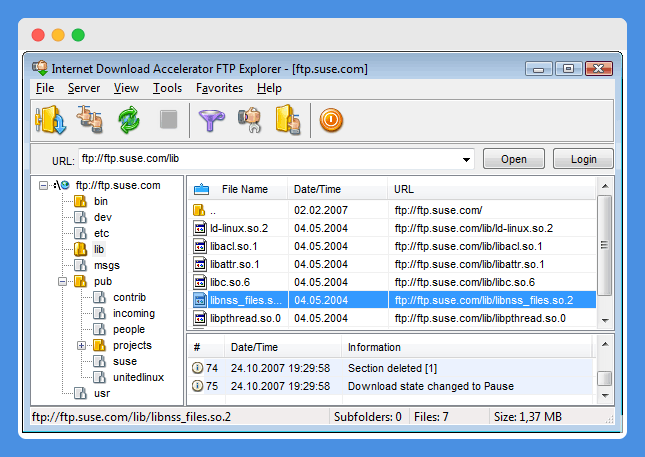Click the Open button

click(514, 159)
